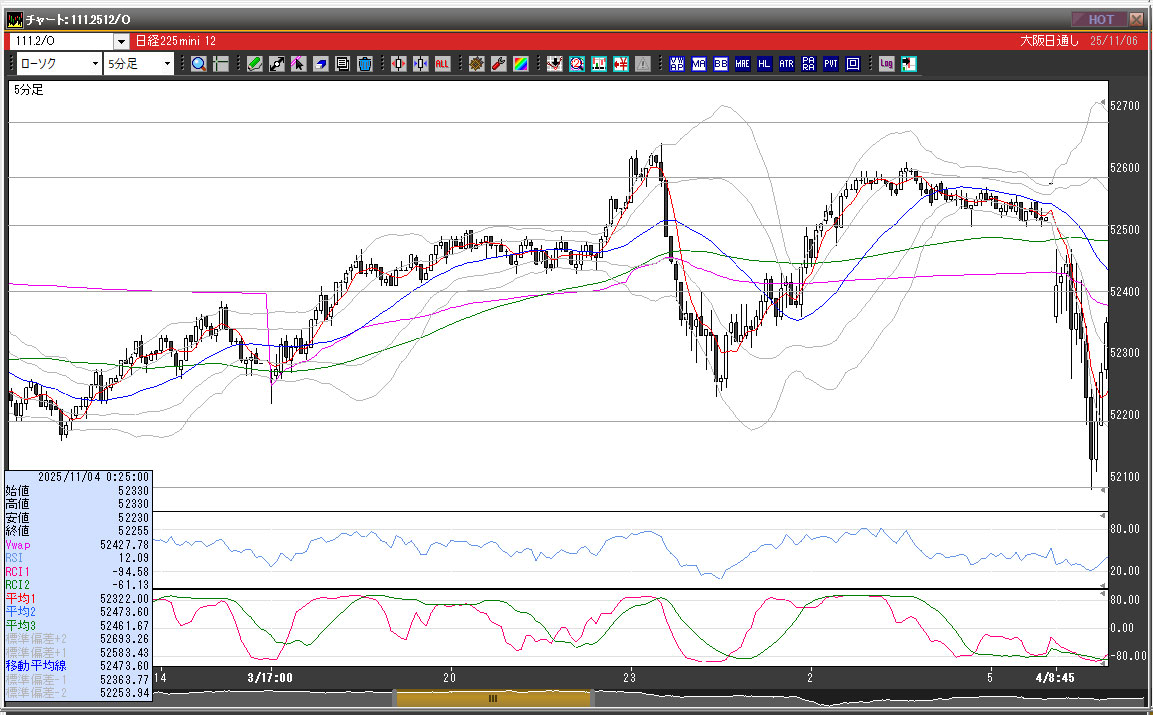This screenshot has height=715, width=1153.
Task: Click the red ALL toolbar icon
Action: [442, 64]
